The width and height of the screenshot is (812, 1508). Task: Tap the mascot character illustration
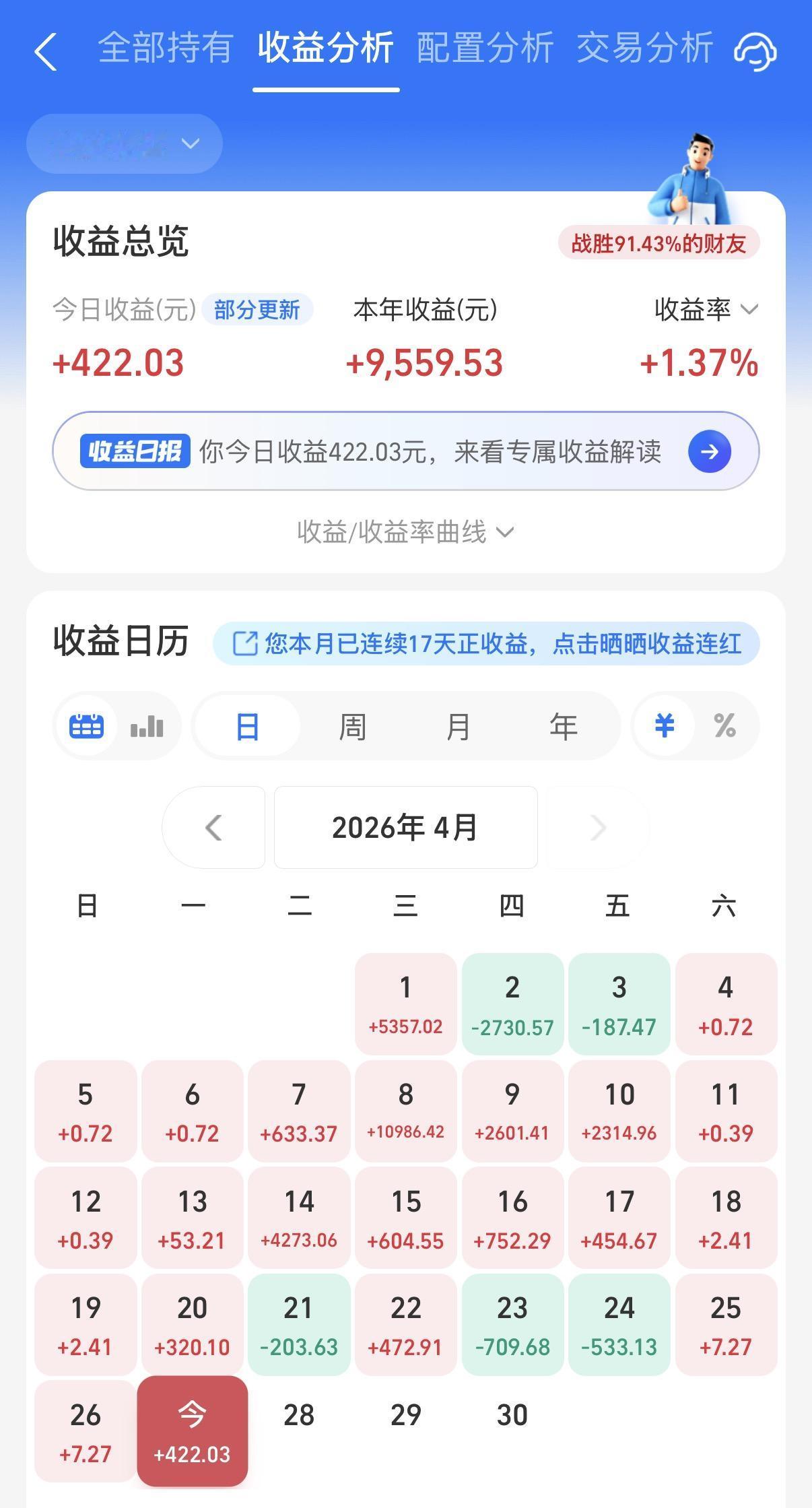click(689, 178)
